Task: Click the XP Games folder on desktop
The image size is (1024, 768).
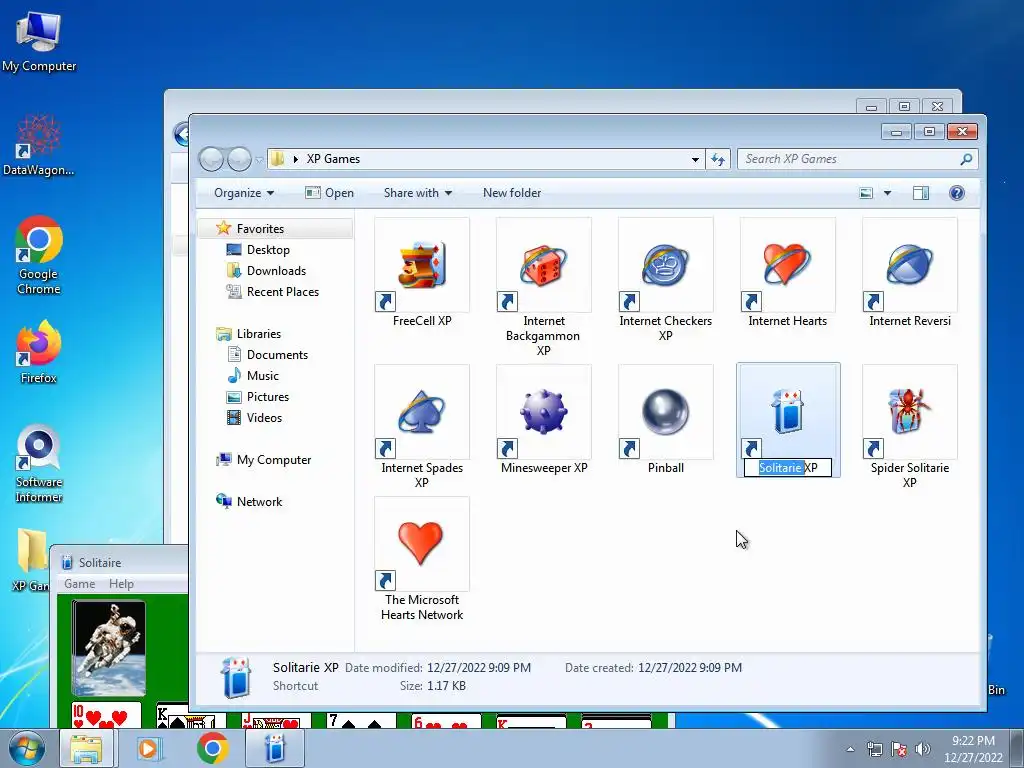Action: tap(31, 560)
